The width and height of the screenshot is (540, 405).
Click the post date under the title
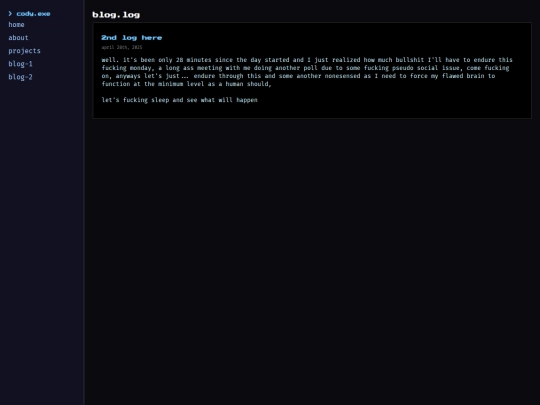tap(122, 48)
